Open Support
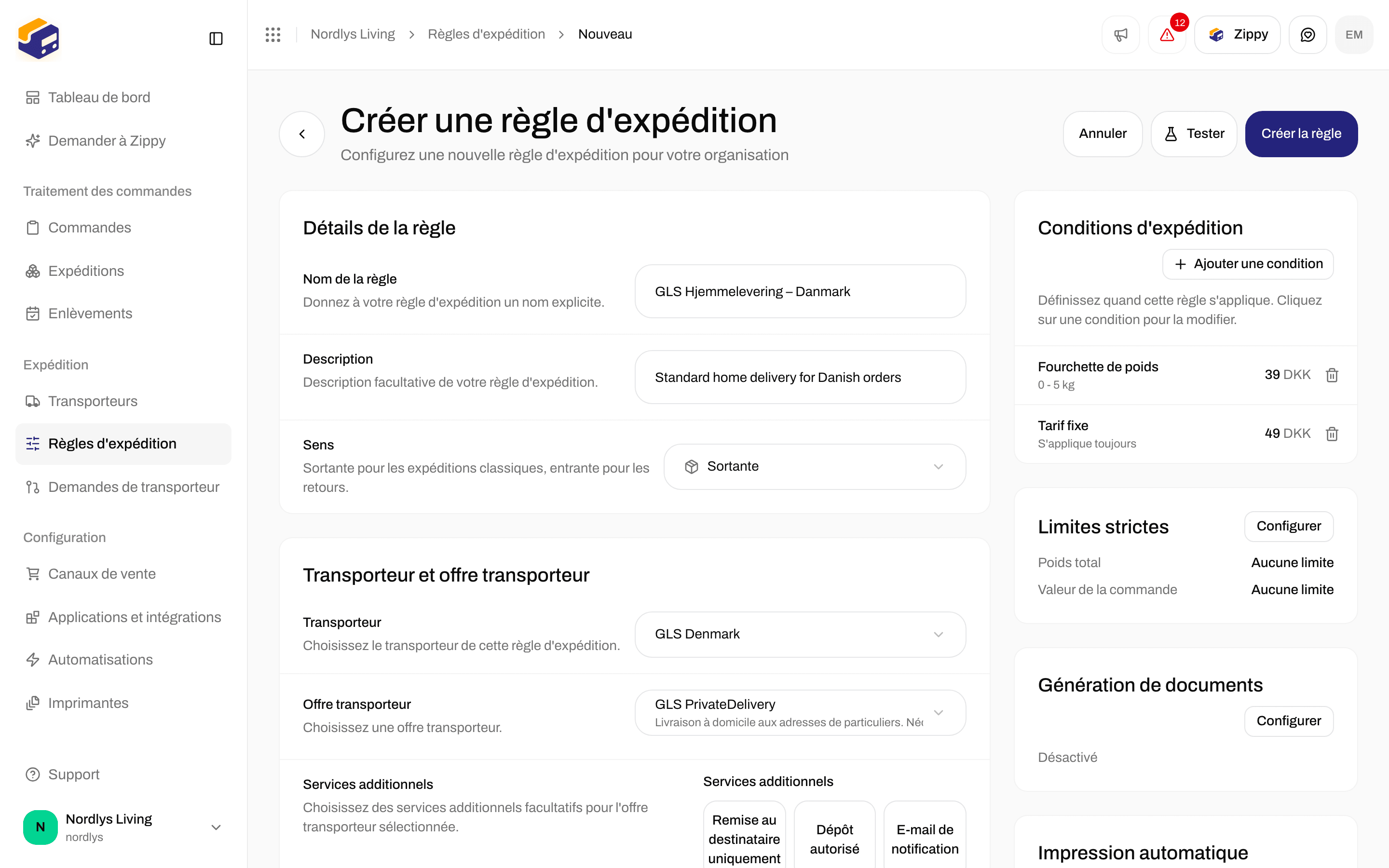 (123, 774)
